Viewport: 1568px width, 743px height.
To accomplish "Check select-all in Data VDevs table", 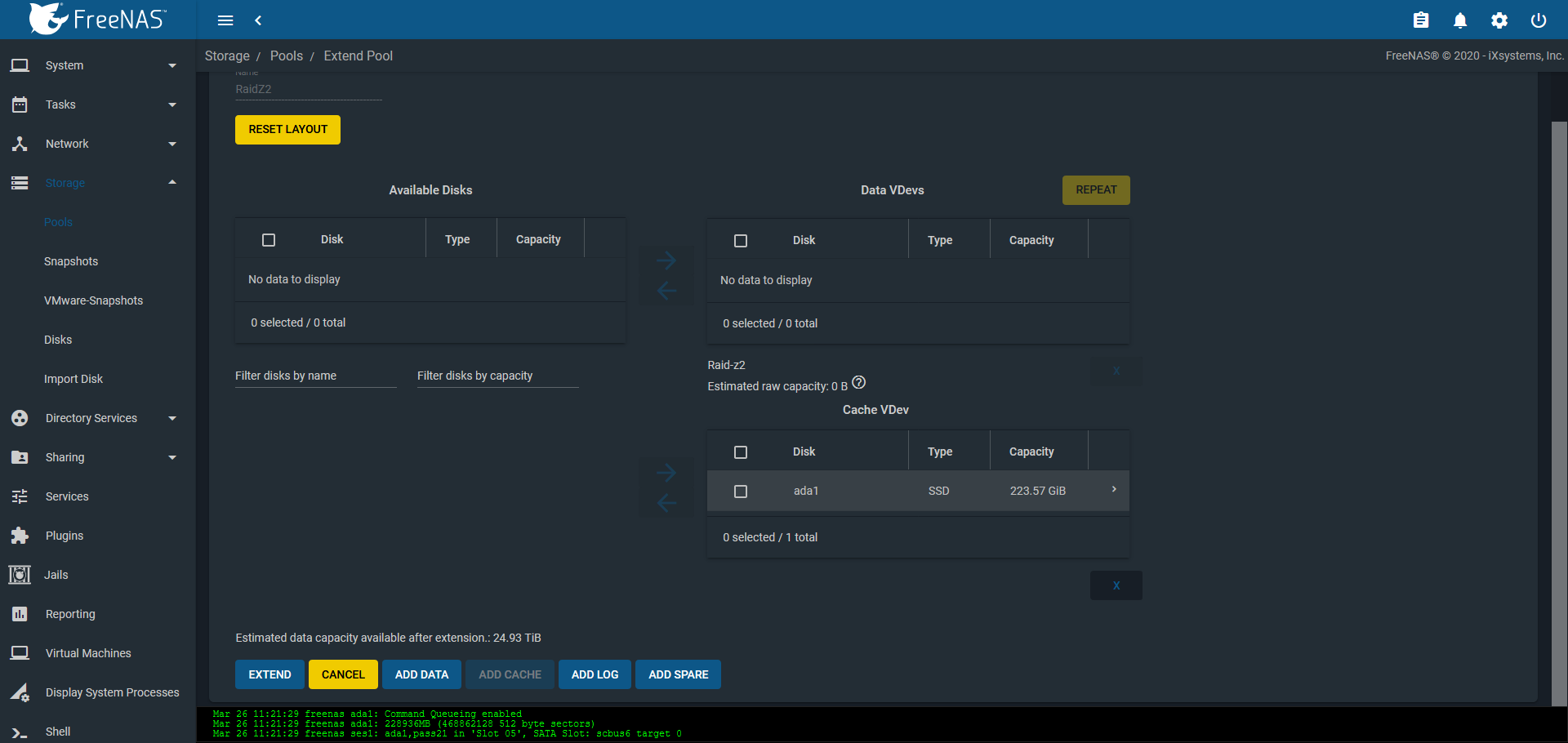I will point(741,241).
